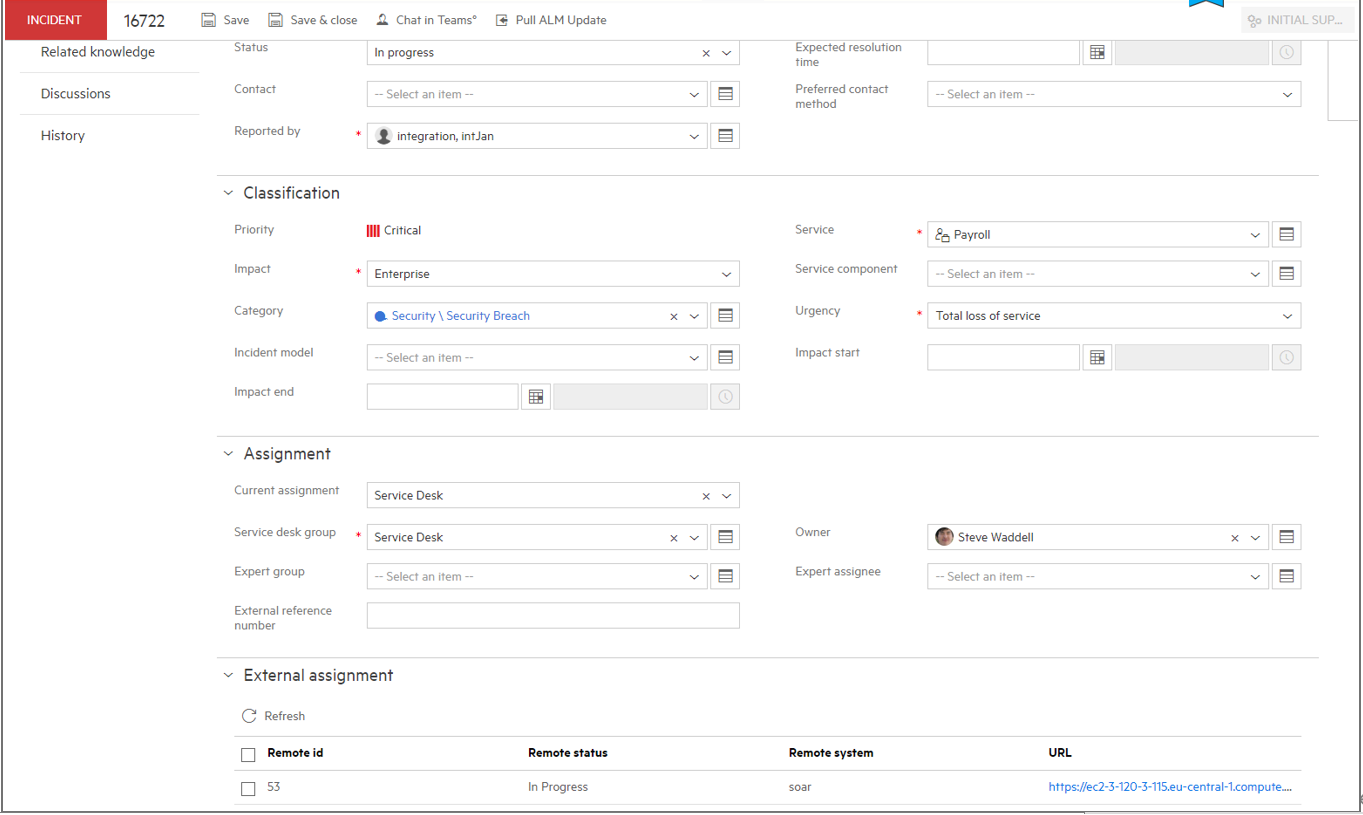
Task: Open the remote assignment URL link
Action: (1168, 787)
